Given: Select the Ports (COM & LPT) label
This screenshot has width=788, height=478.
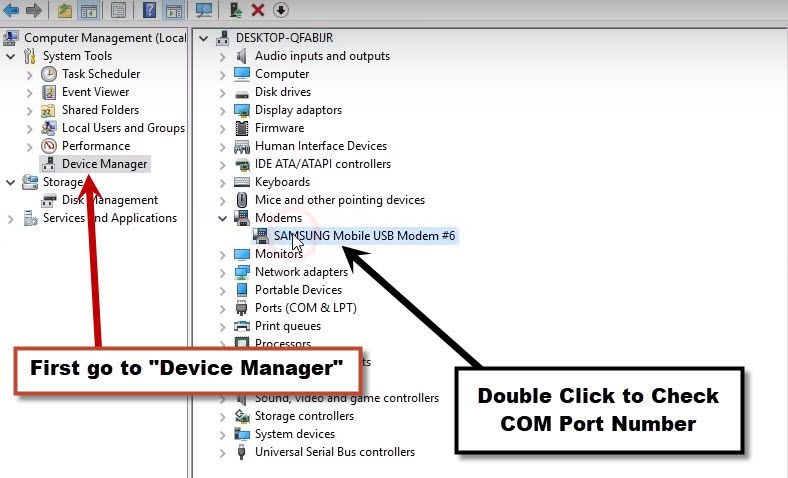Looking at the screenshot, I should click(x=306, y=308).
